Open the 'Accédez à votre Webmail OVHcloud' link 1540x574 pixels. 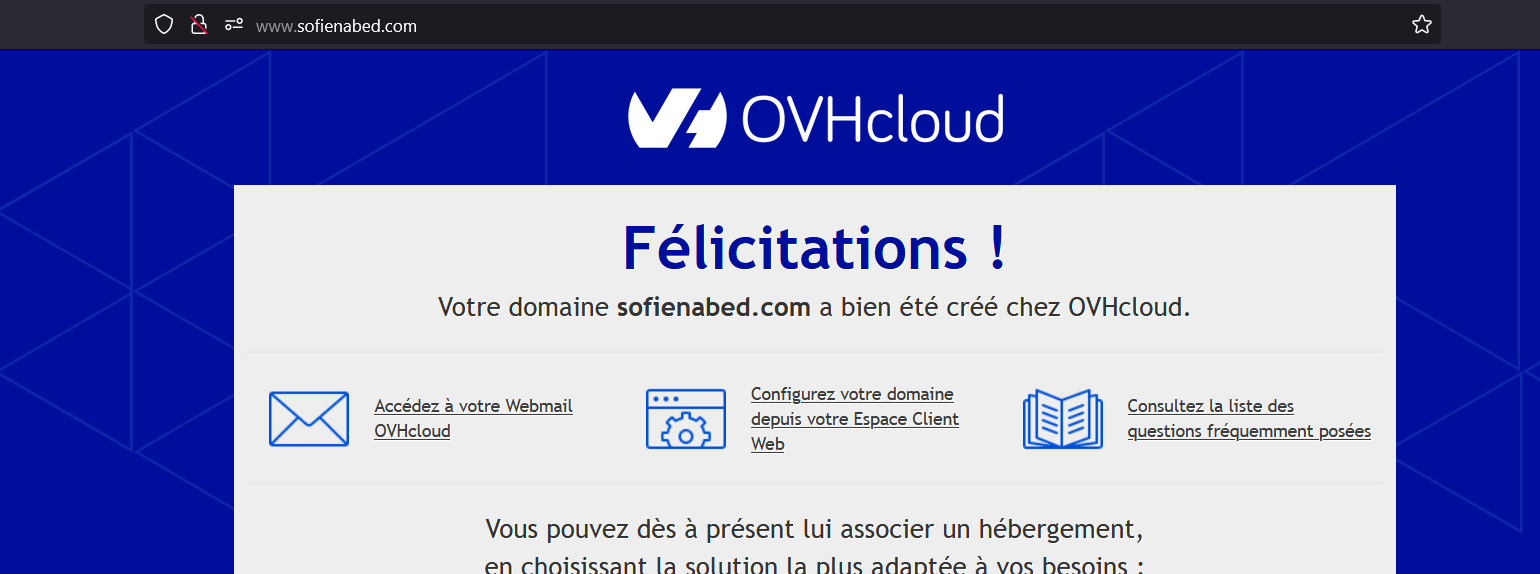(472, 418)
